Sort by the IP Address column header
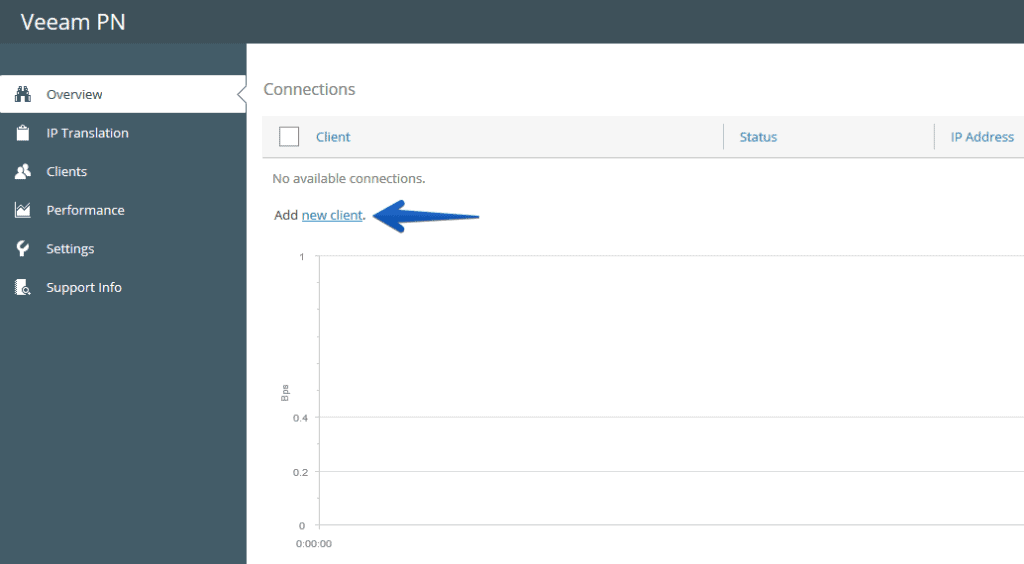The height and width of the screenshot is (564, 1024). (x=981, y=137)
